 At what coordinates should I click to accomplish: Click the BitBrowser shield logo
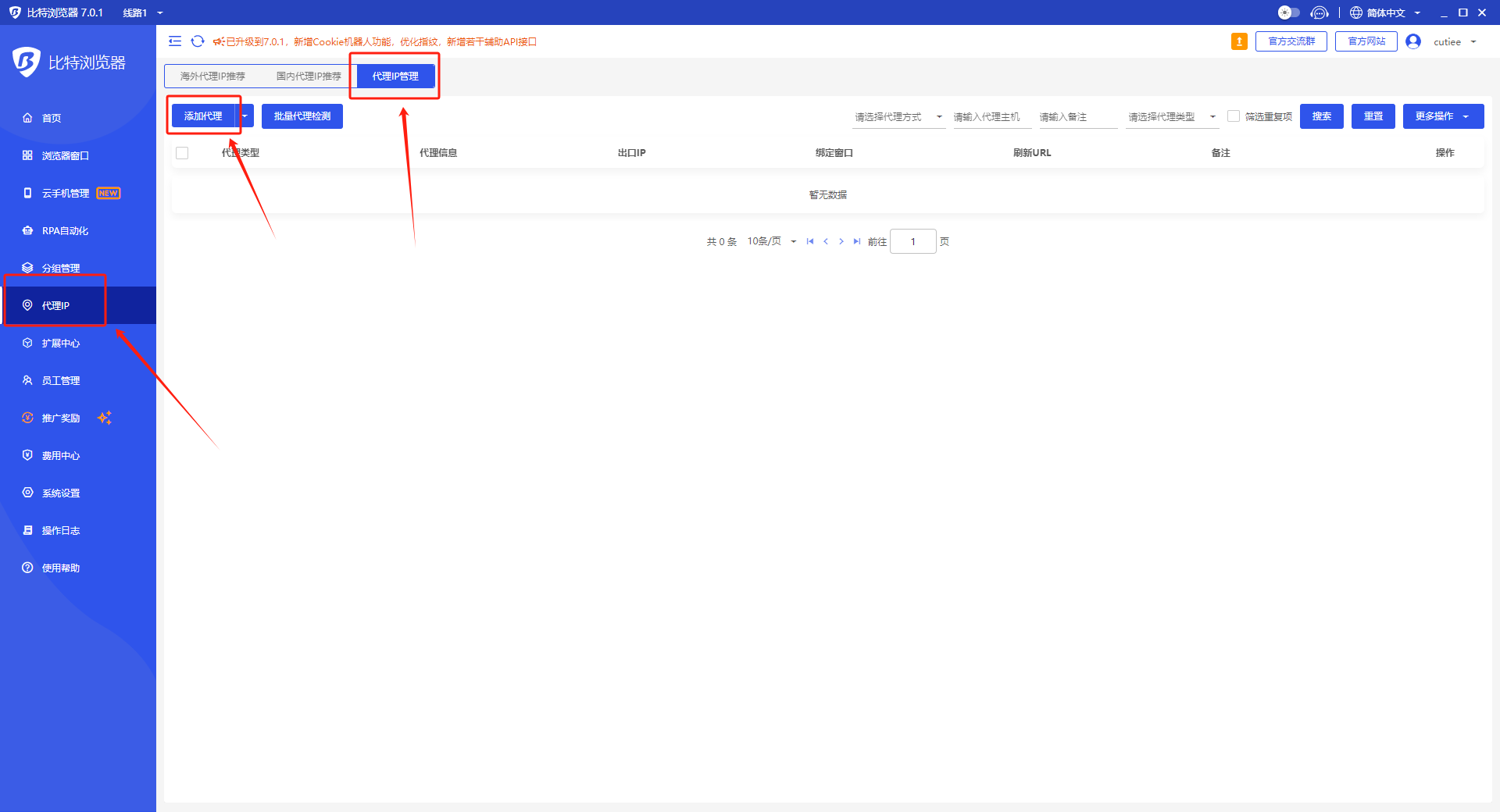[x=26, y=62]
